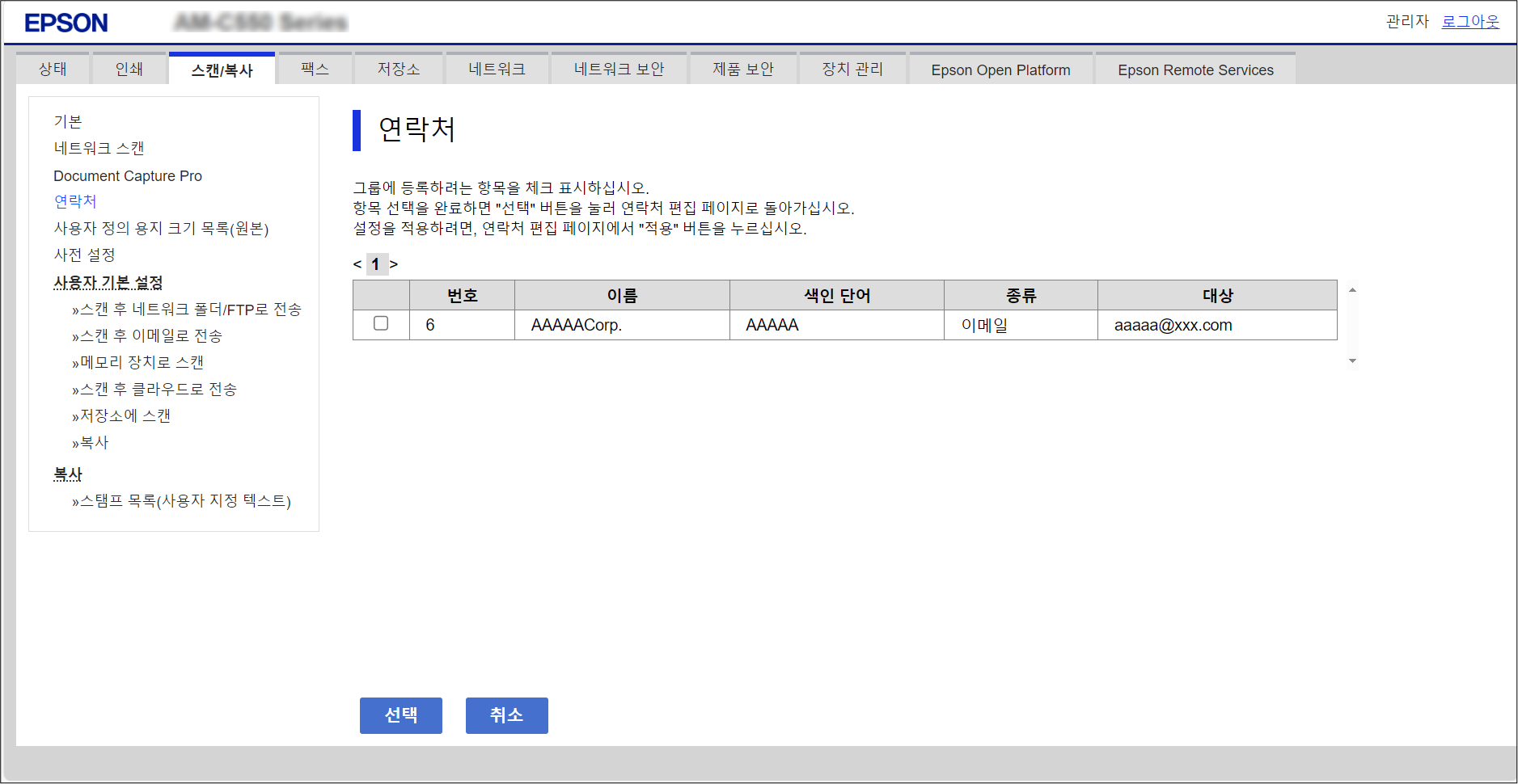The height and width of the screenshot is (784, 1518).
Task: Open the Epson Open Platform tab
Action: pyautogui.click(x=1000, y=70)
